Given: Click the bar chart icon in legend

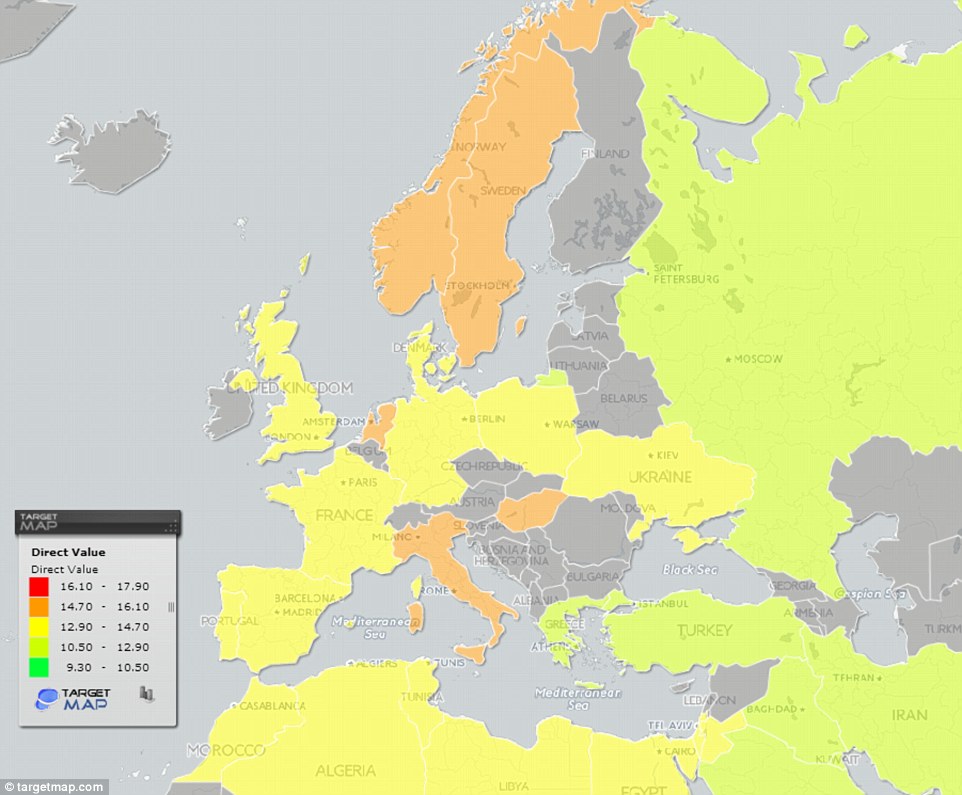Looking at the screenshot, I should pos(146,692).
